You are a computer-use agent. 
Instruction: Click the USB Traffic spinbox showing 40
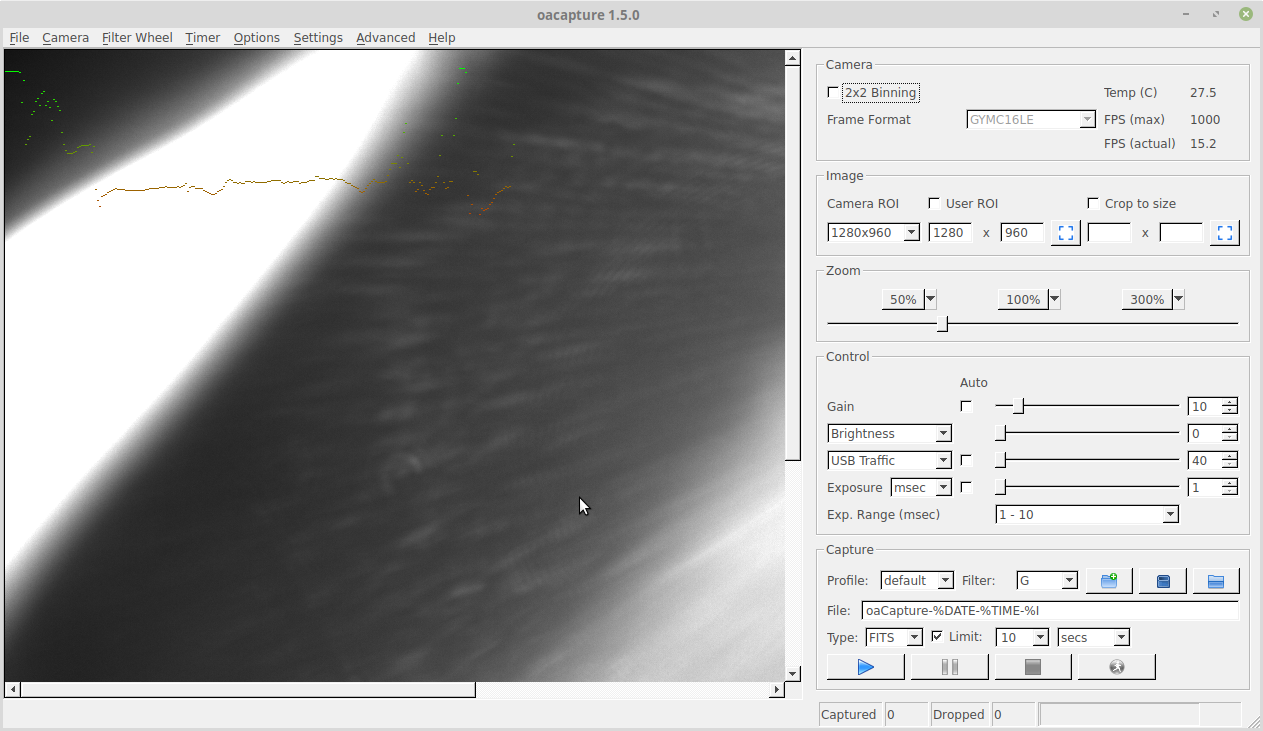point(1212,460)
